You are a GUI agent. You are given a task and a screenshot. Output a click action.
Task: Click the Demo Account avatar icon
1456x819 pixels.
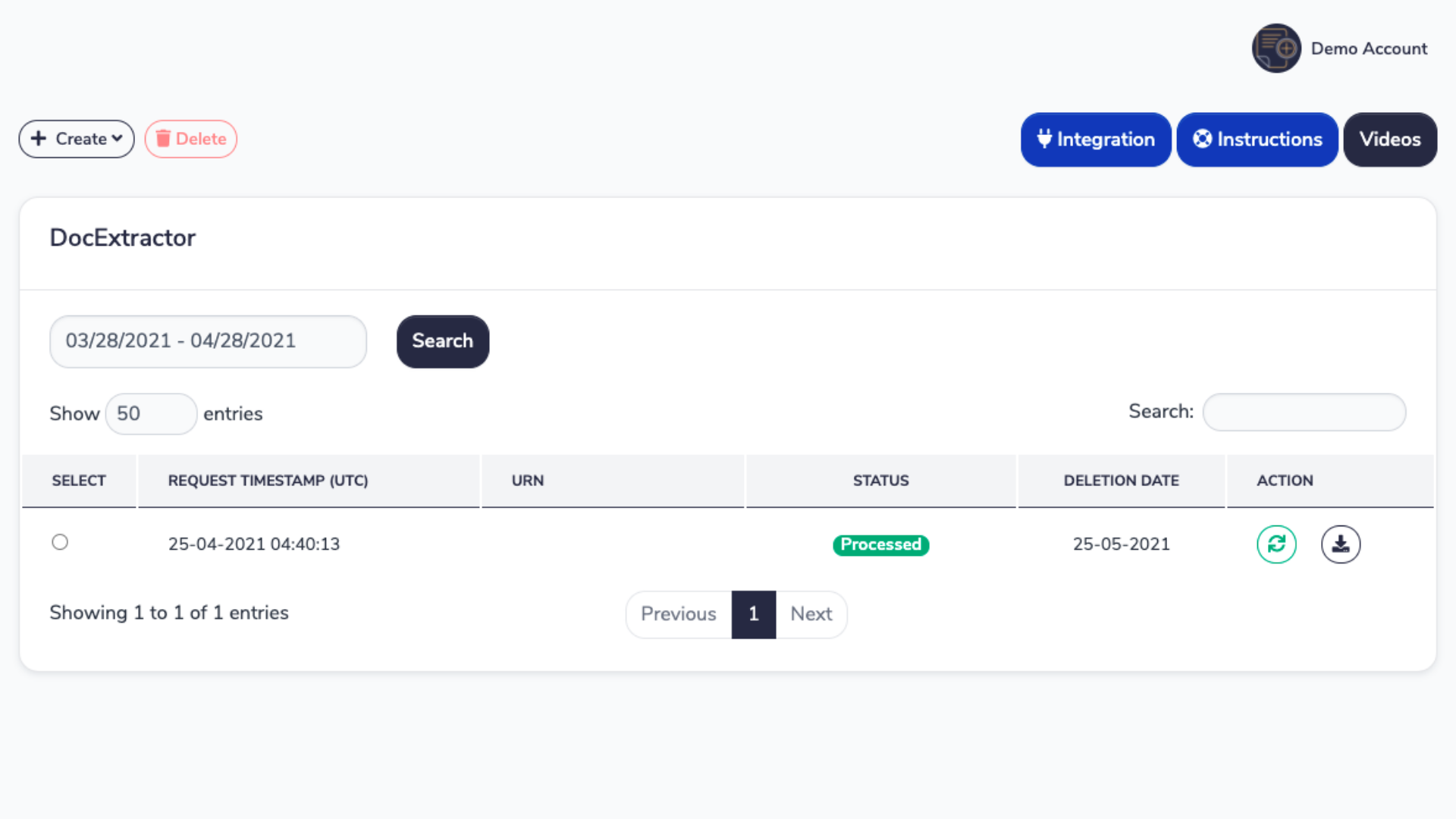pos(1276,49)
